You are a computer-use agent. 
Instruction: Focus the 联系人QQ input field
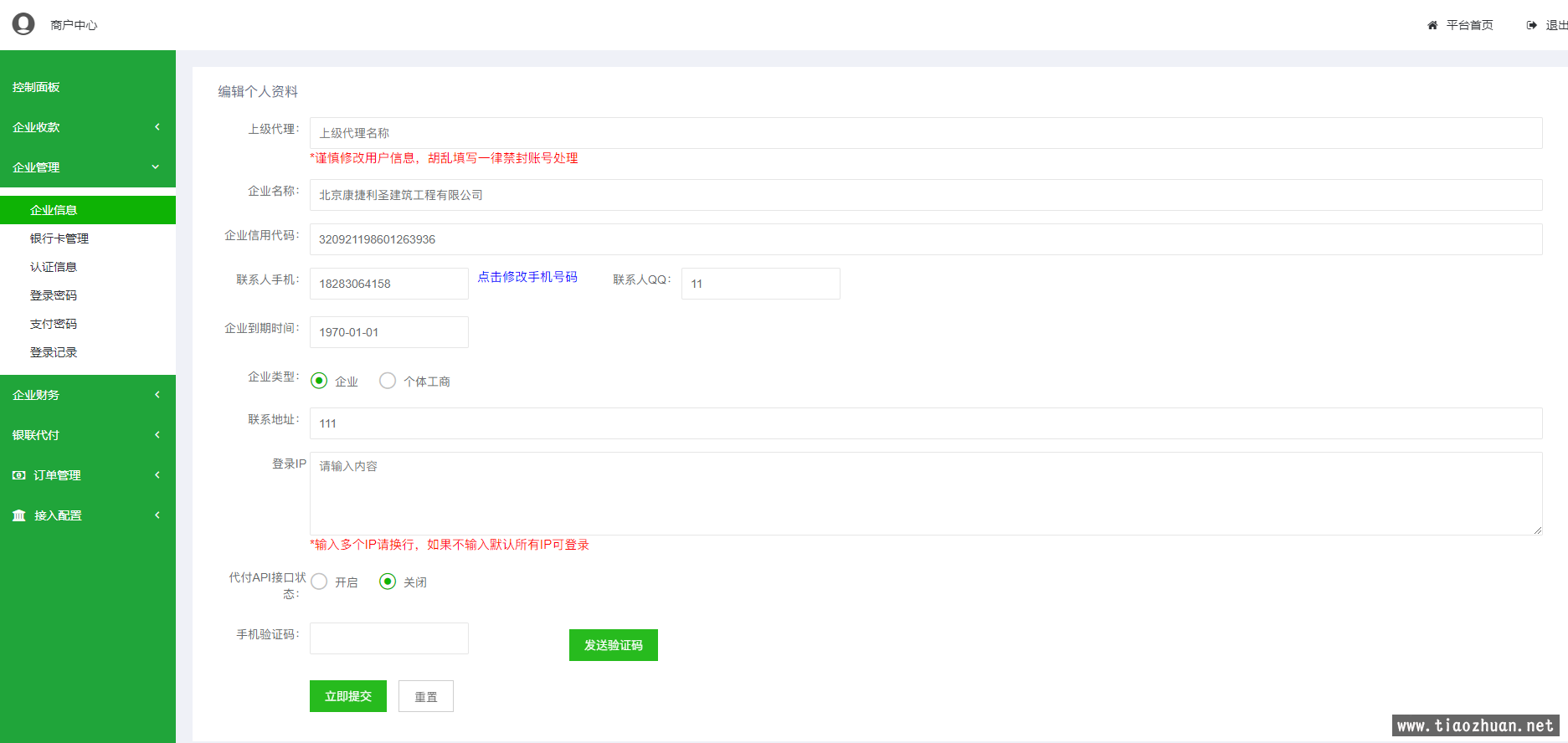761,284
